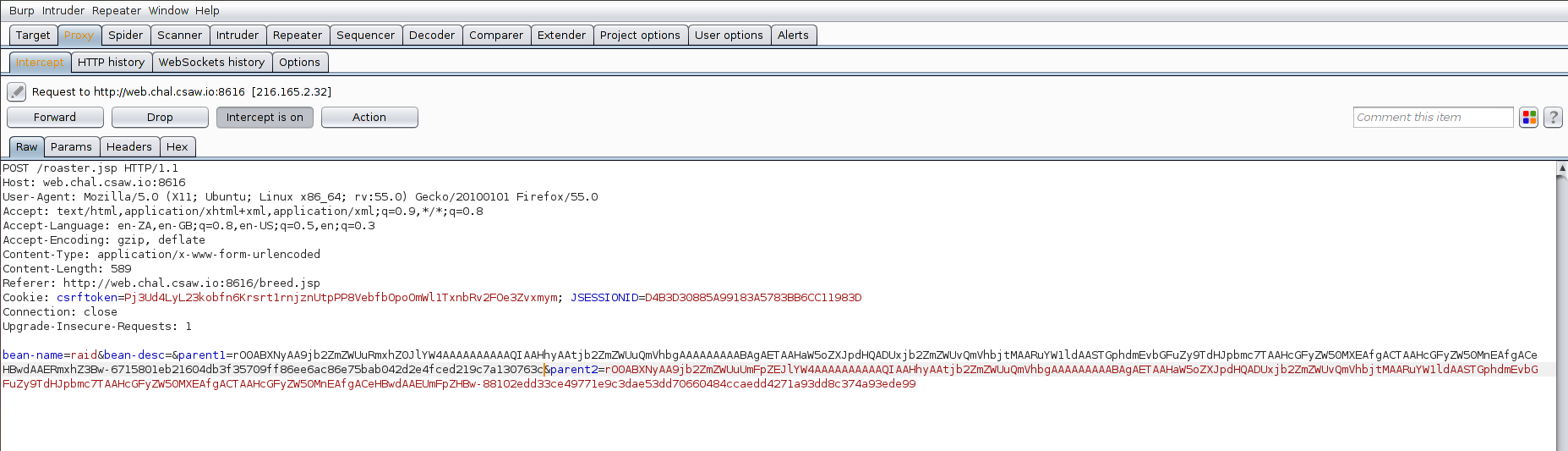This screenshot has width=1568, height=451.
Task: Switch to the Hex view tab
Action: pyautogui.click(x=178, y=146)
